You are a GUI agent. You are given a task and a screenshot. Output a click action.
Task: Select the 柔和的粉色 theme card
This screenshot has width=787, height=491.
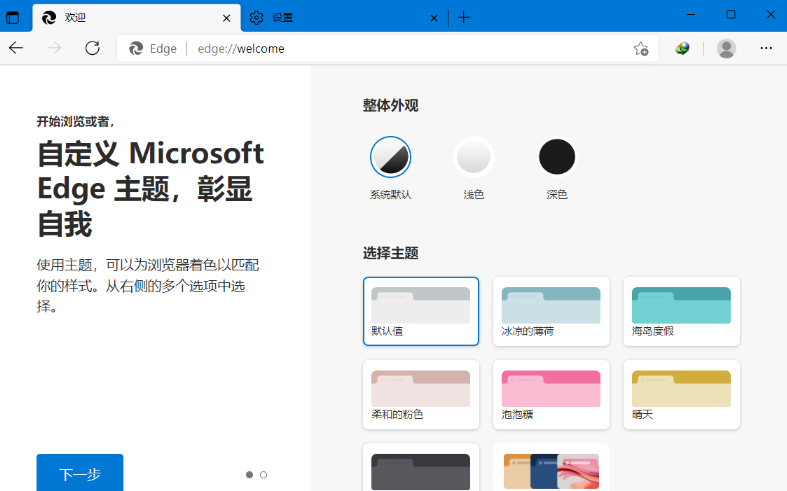coord(421,395)
